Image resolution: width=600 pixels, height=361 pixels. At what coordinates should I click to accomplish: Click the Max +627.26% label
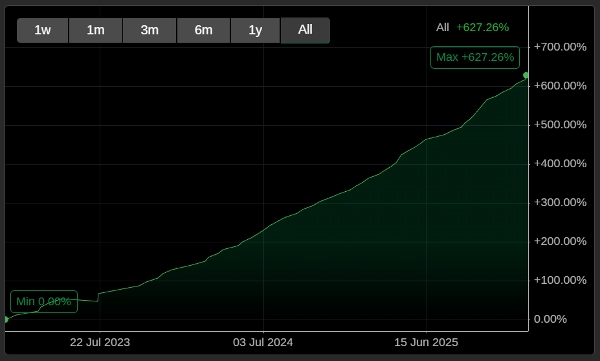coord(475,57)
